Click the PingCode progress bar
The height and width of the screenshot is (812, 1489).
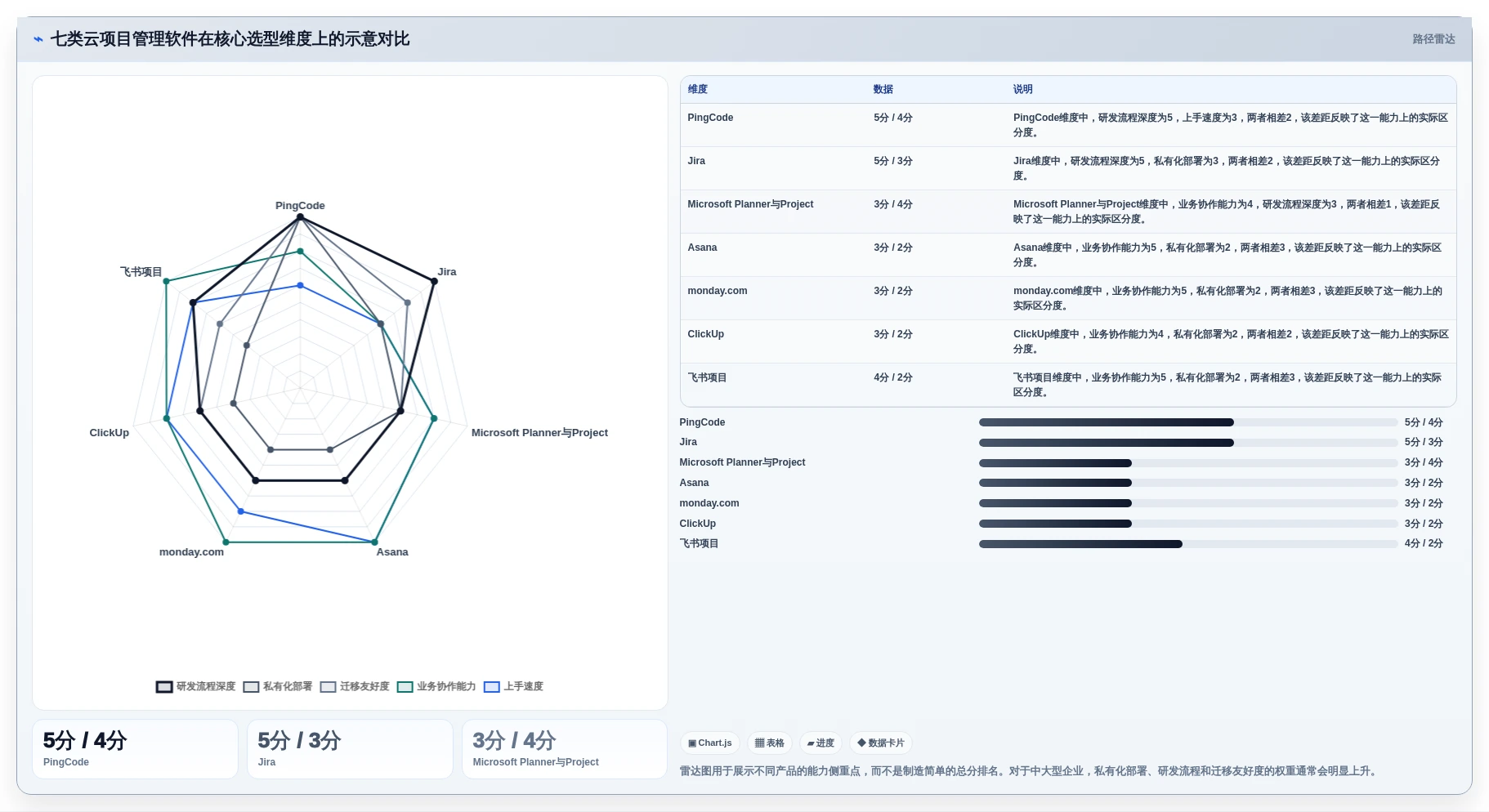tap(1188, 422)
